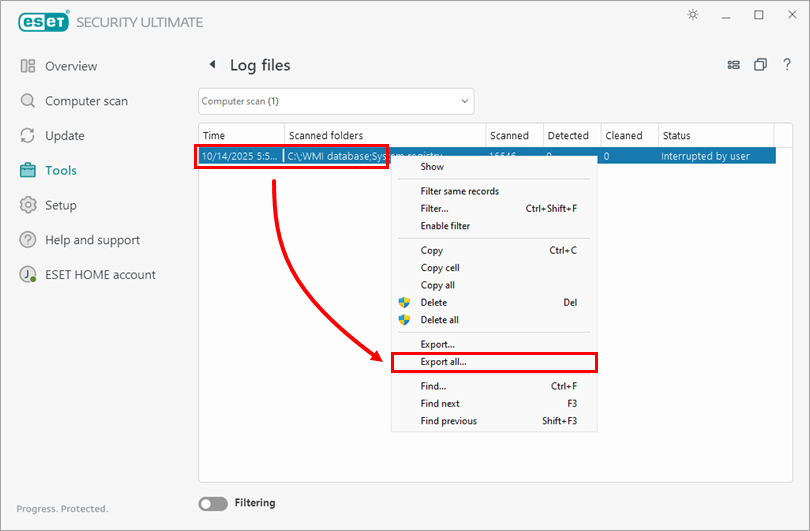Open the new window icon in header
The height and width of the screenshot is (531, 810).
(761, 65)
